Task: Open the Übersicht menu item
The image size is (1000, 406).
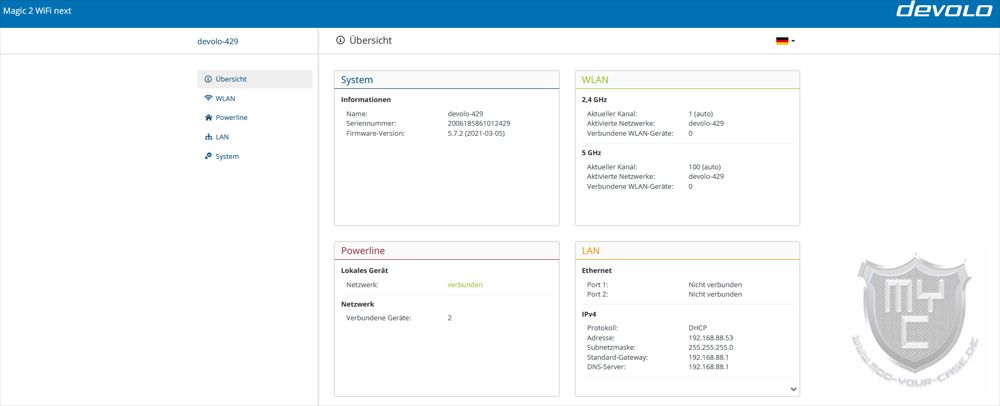Action: pos(254,79)
